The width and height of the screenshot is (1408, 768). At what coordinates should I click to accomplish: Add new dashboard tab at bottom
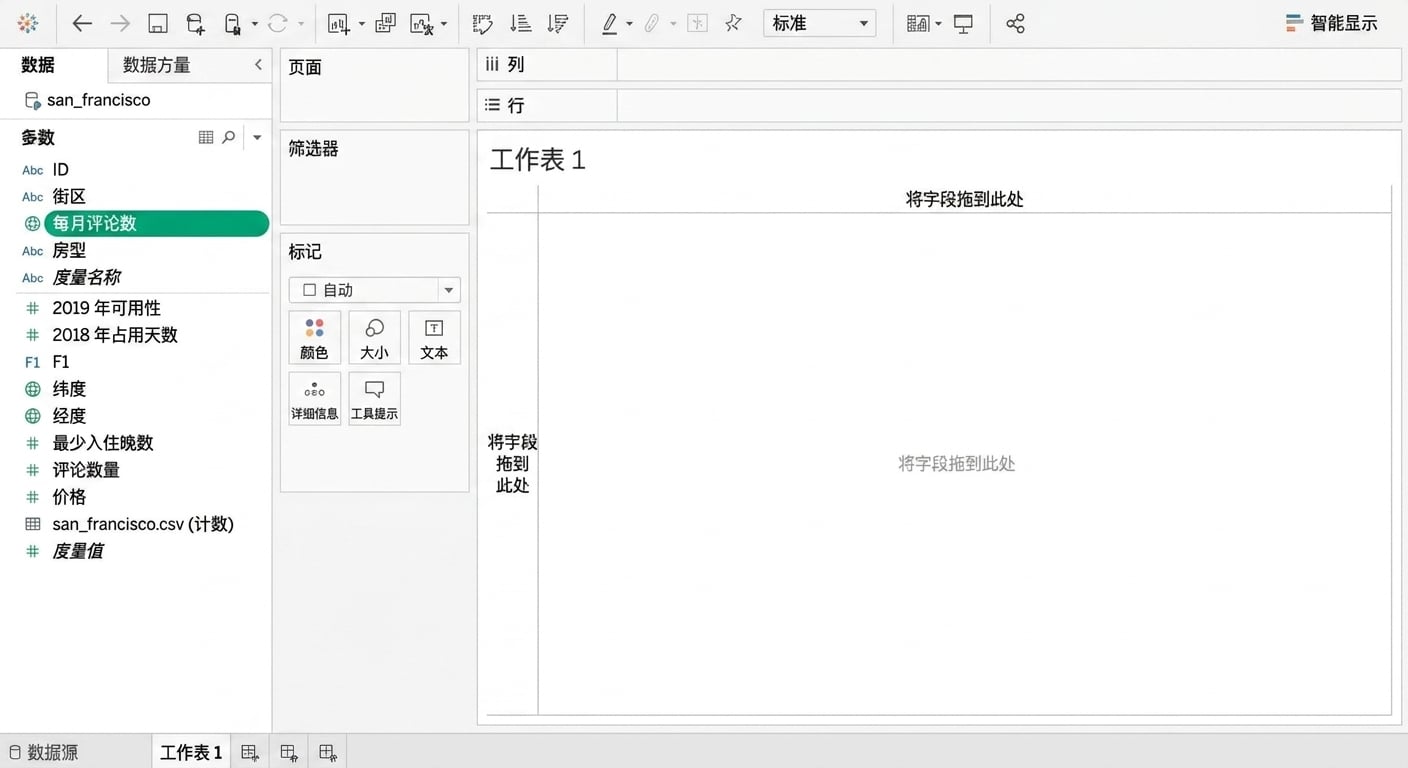coord(289,753)
